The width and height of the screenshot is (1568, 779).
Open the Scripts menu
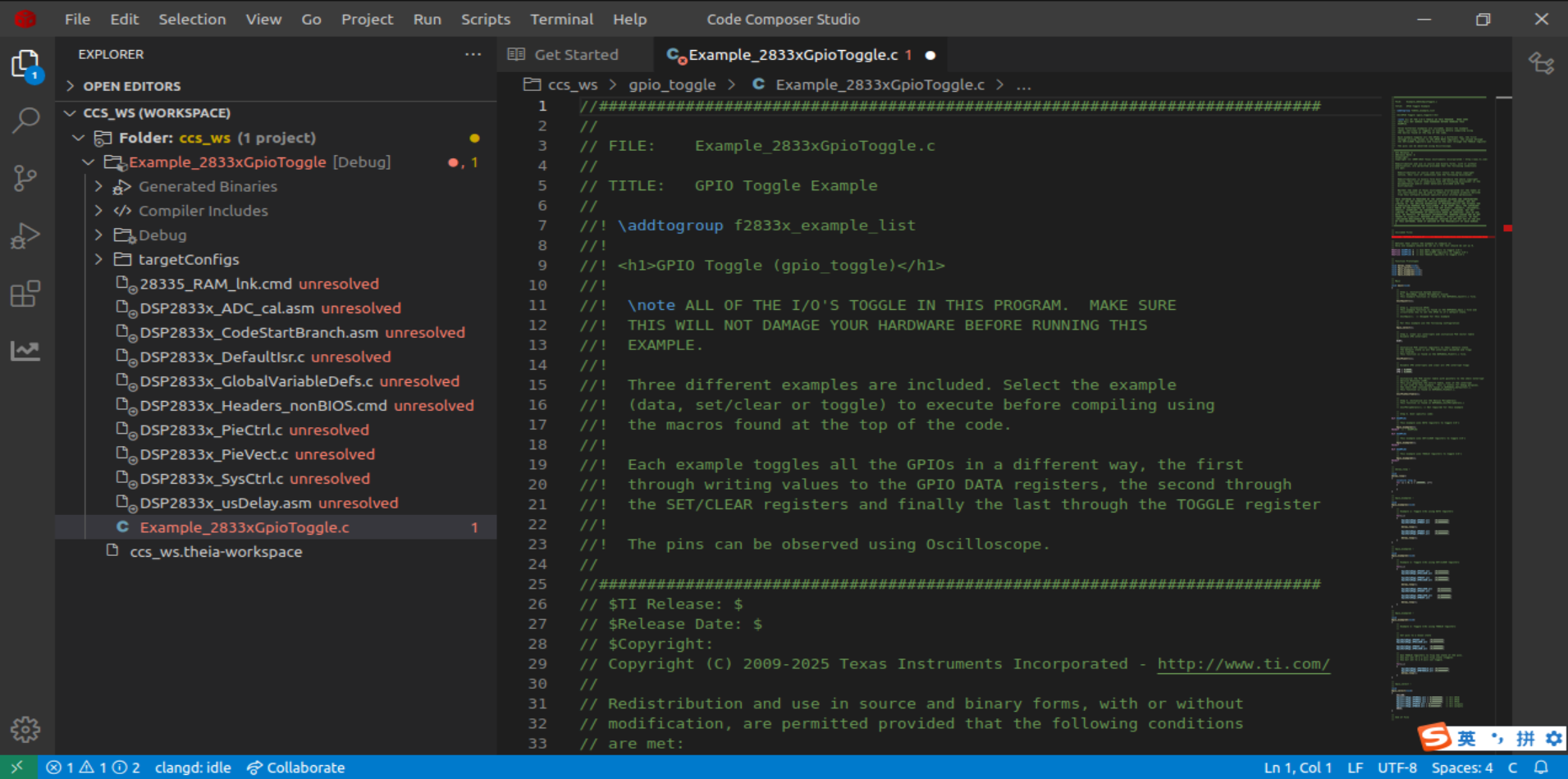pos(485,19)
